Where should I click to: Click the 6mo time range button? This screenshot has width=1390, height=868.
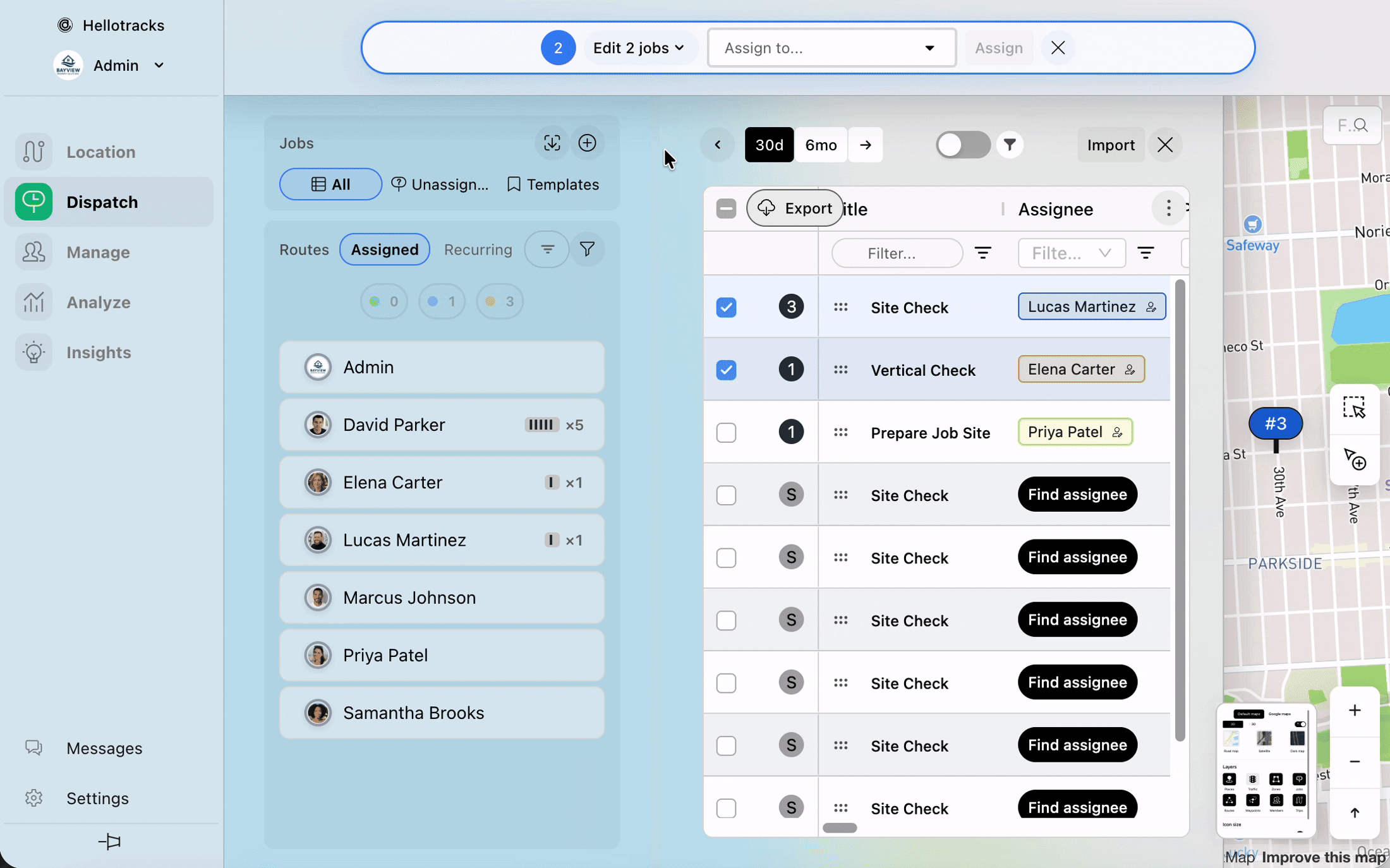pyautogui.click(x=821, y=145)
